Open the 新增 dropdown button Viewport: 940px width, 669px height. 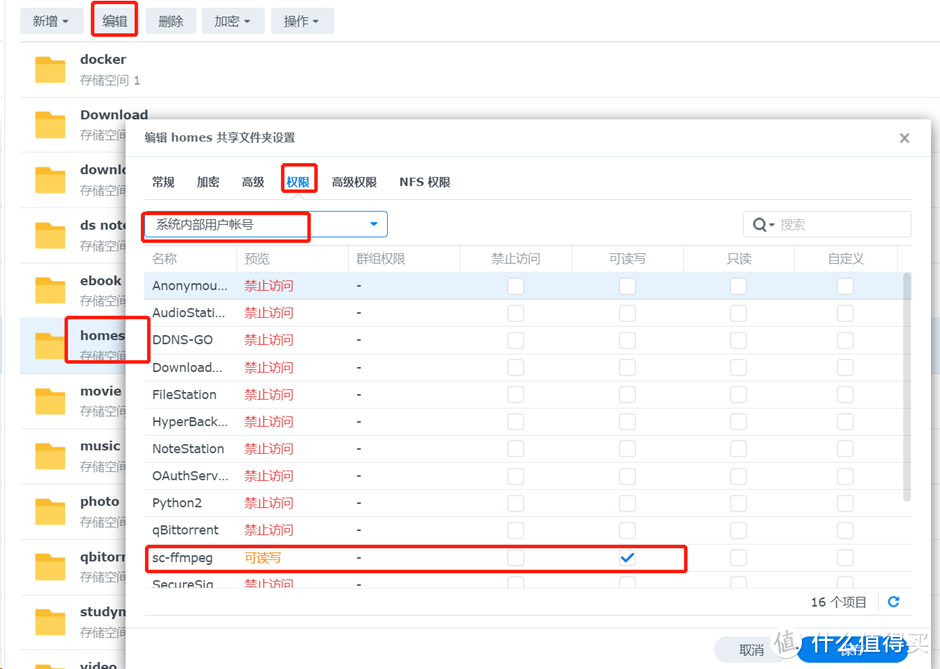(x=51, y=22)
